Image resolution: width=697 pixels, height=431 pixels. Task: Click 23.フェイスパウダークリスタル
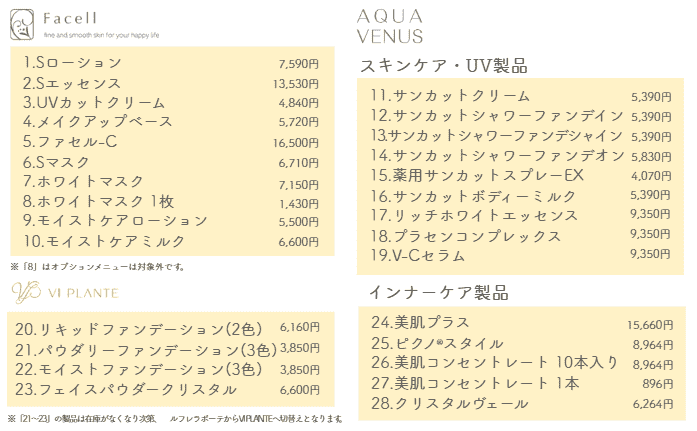[x=122, y=388]
